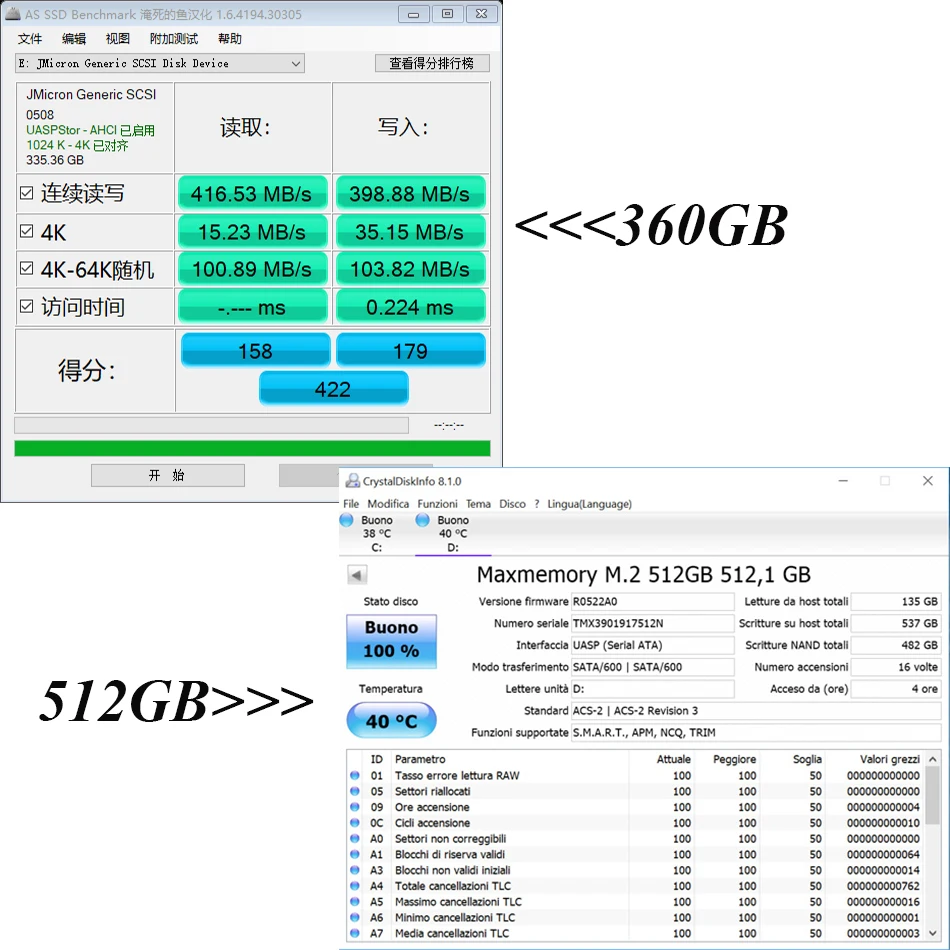Toggle the 连续读写 checkbox
950x950 pixels.
25,194
